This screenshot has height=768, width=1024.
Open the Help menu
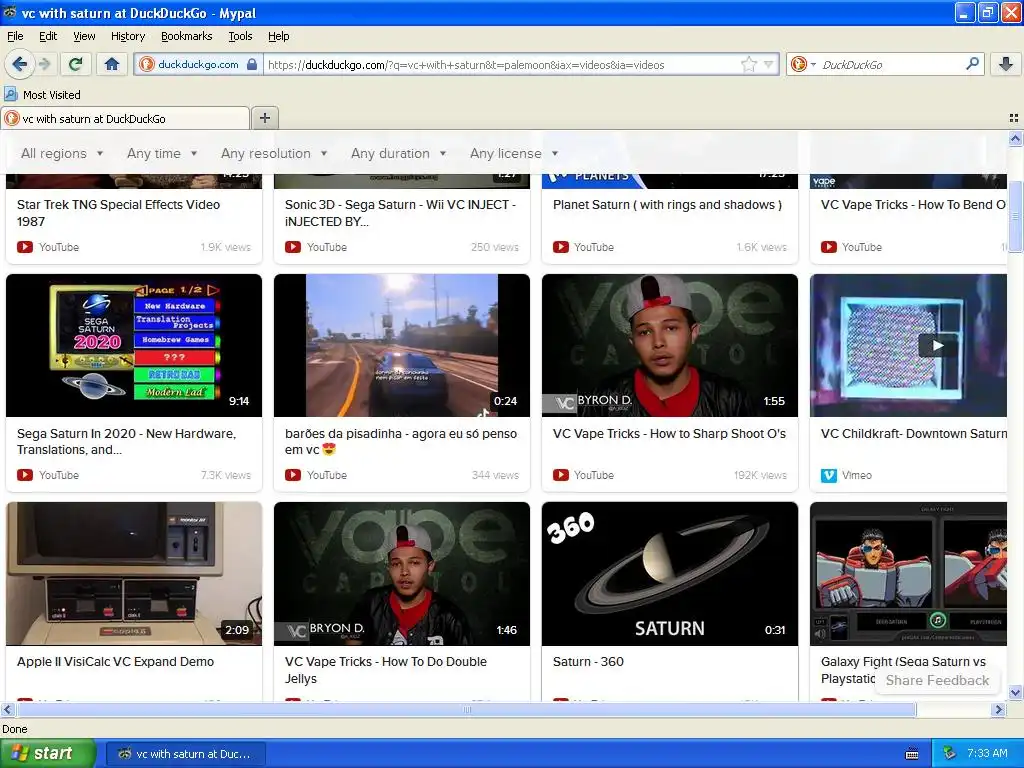pos(278,36)
